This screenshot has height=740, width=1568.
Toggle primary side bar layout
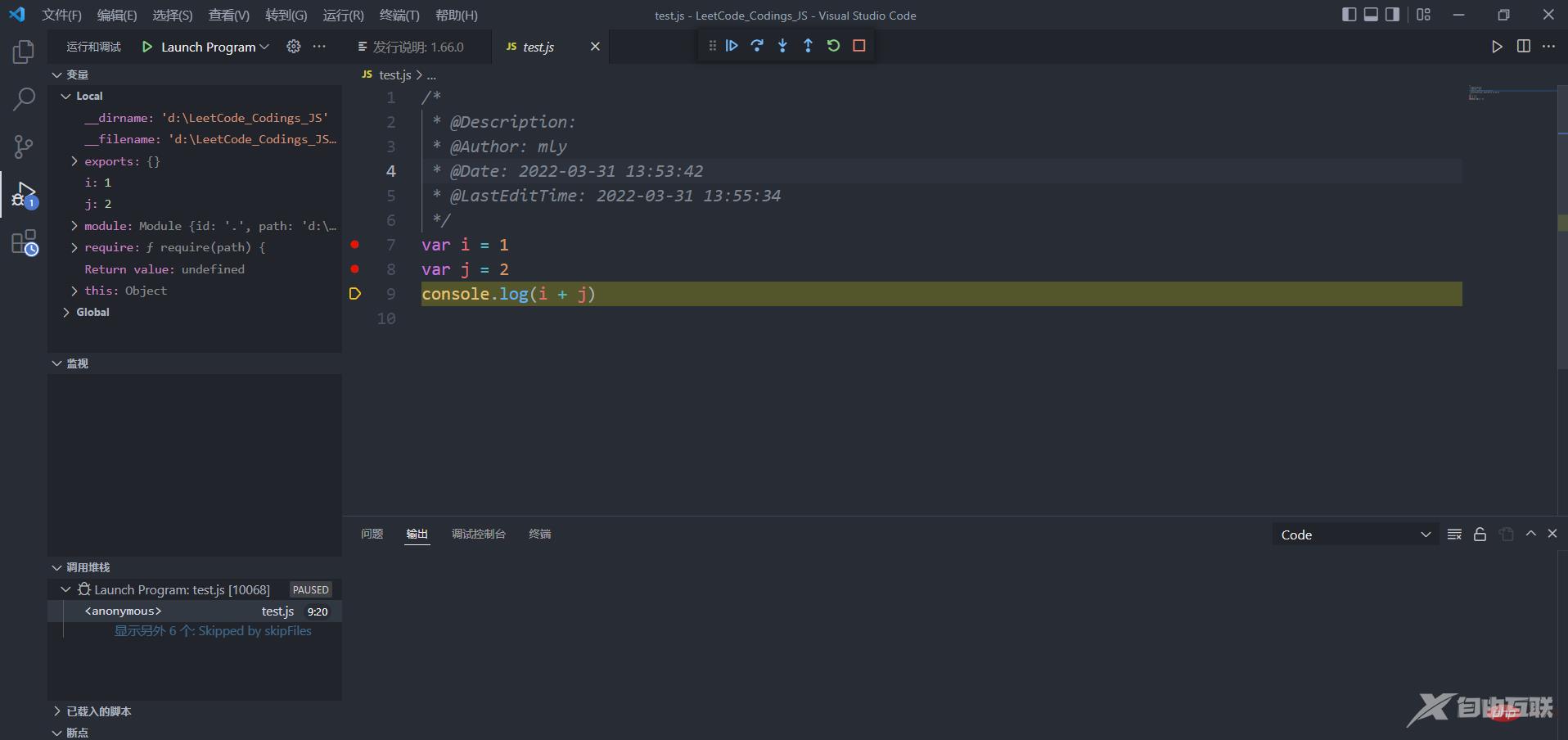pyautogui.click(x=1349, y=15)
